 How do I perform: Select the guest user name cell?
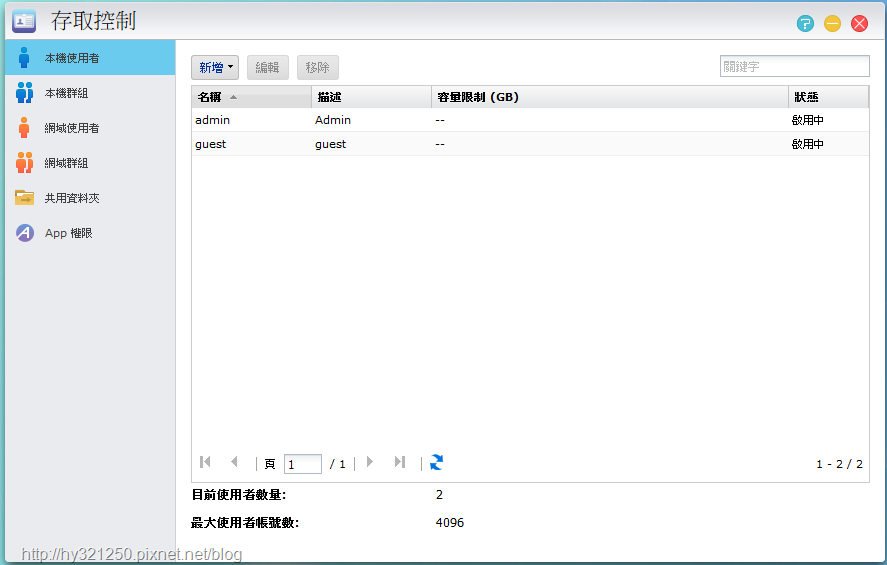click(x=210, y=144)
